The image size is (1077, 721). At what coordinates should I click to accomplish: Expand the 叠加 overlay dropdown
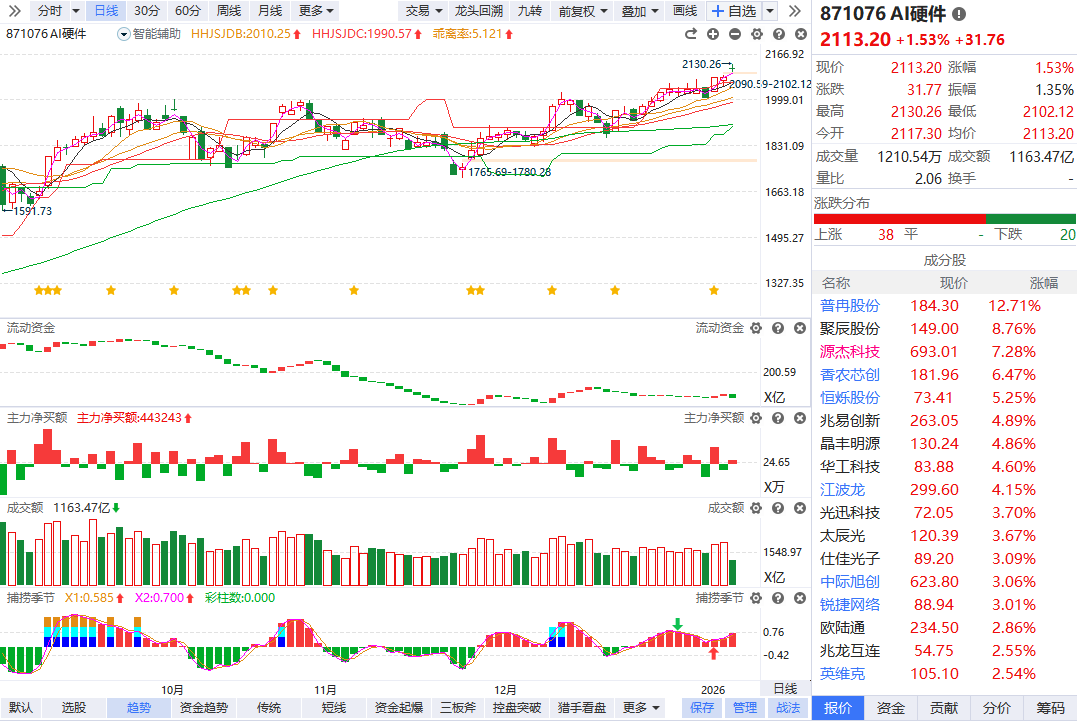point(639,11)
